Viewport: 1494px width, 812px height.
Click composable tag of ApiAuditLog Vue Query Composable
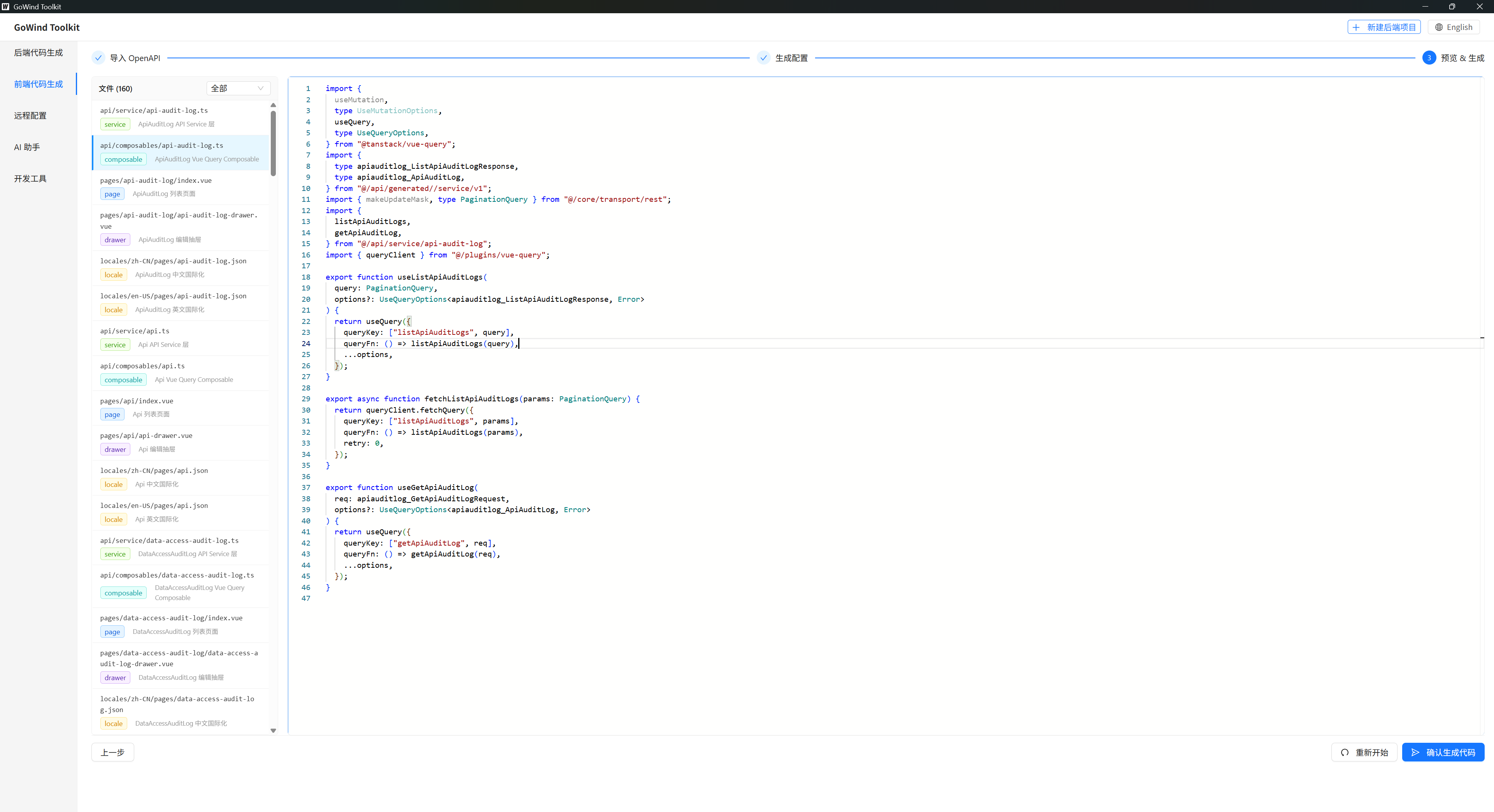click(124, 159)
